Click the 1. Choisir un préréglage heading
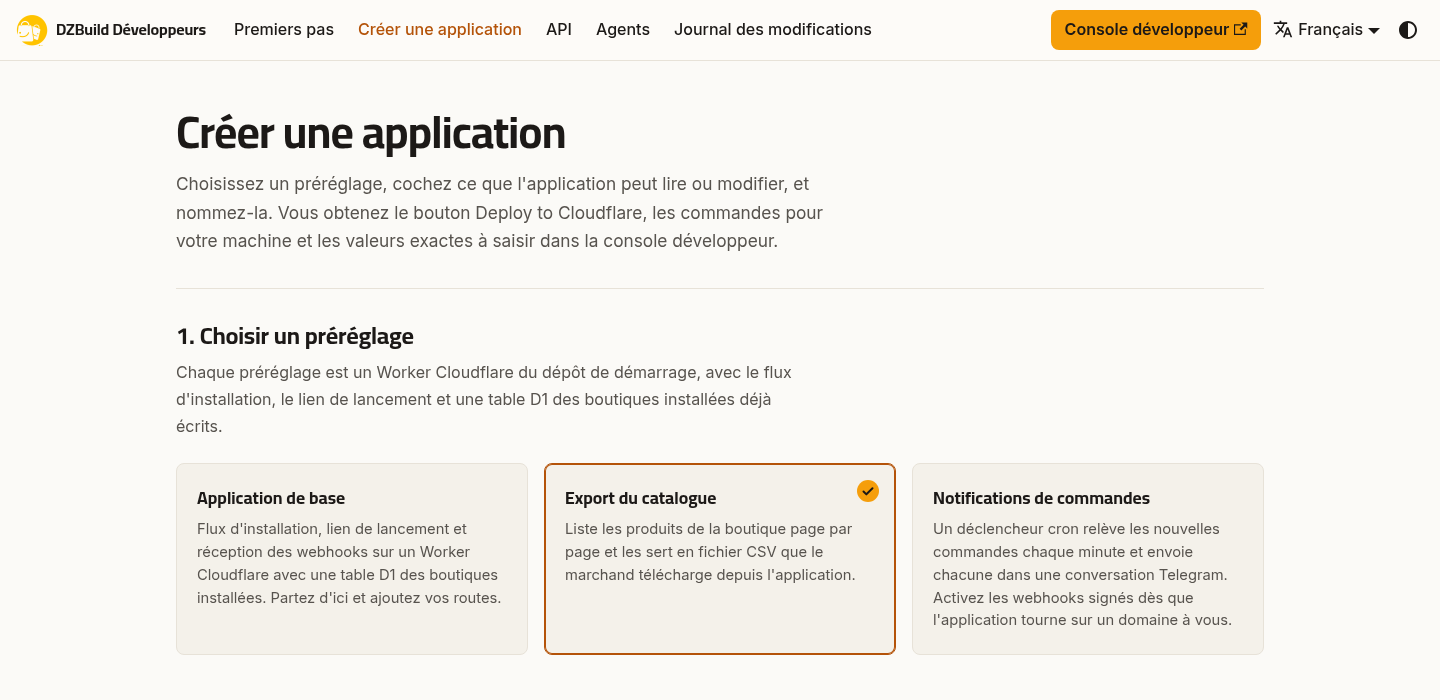The height and width of the screenshot is (700, 1440). tap(295, 336)
